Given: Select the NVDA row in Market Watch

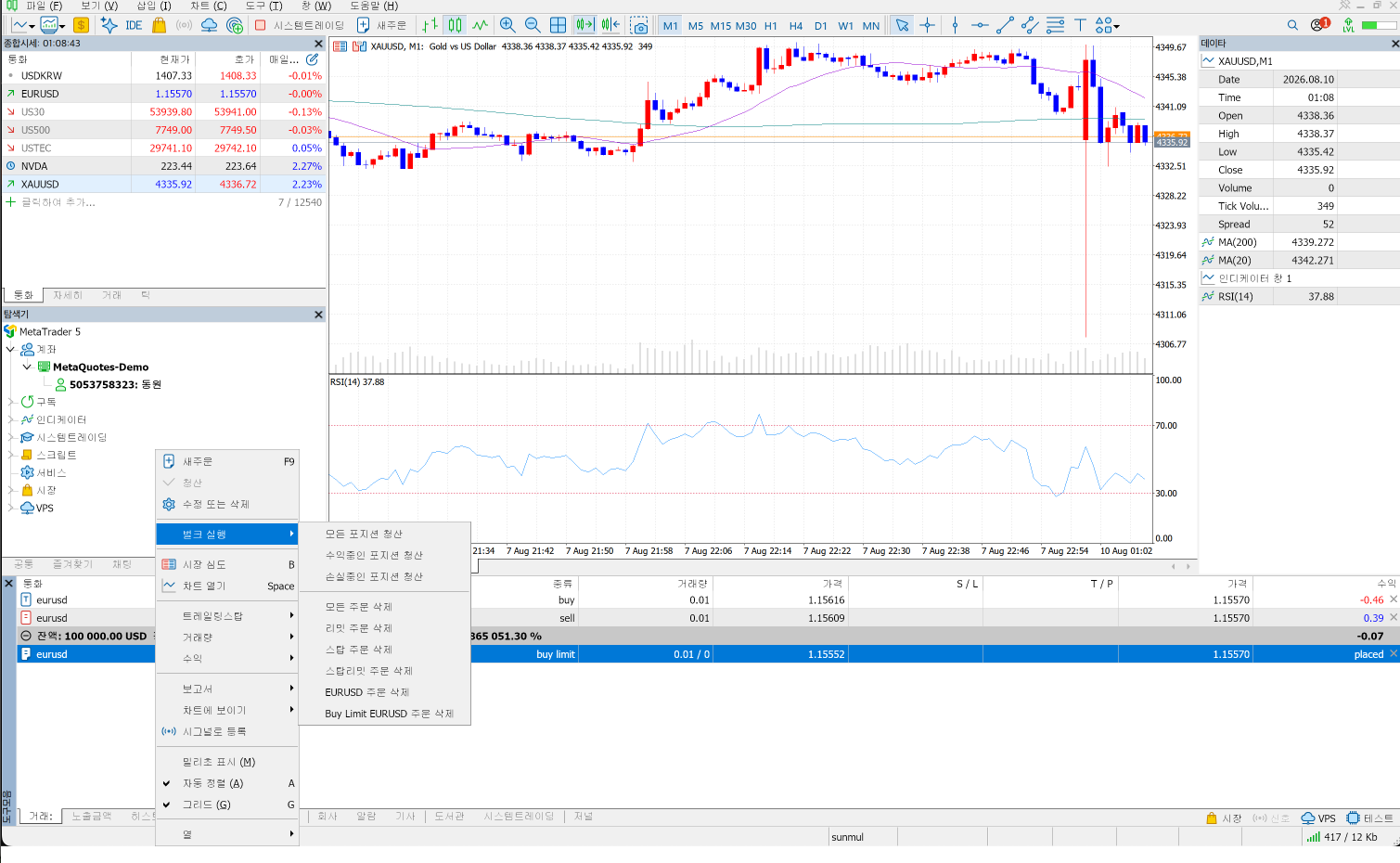Looking at the screenshot, I should pyautogui.click(x=164, y=166).
